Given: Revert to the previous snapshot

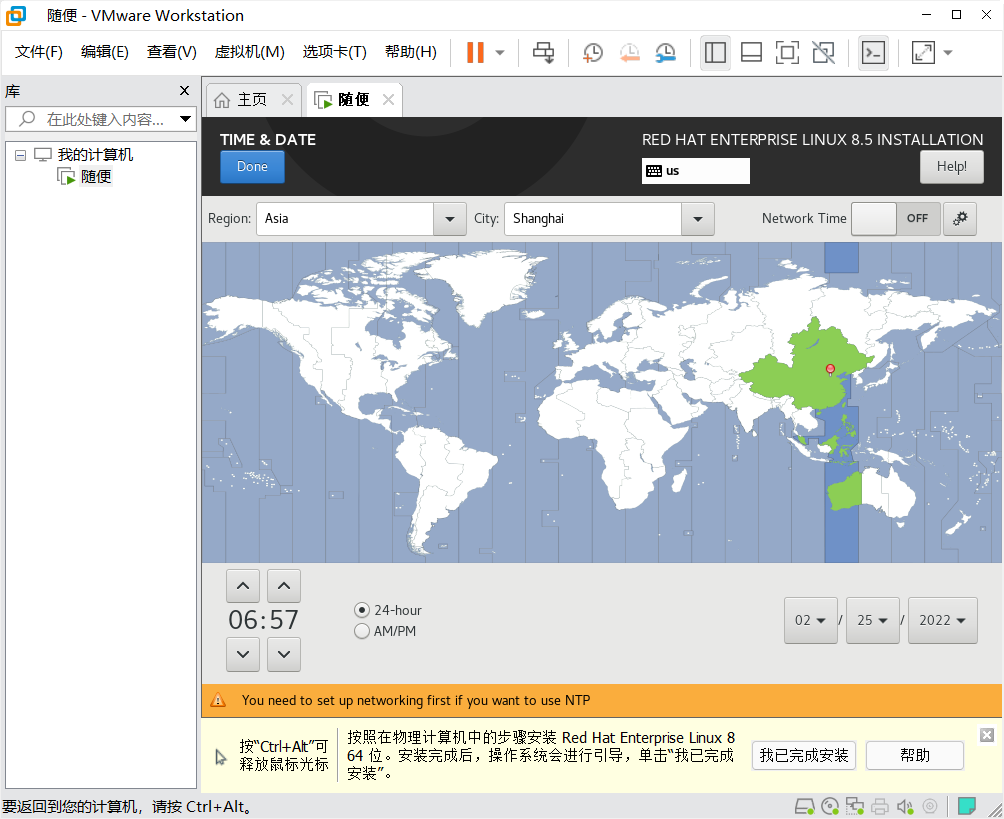Looking at the screenshot, I should point(629,53).
